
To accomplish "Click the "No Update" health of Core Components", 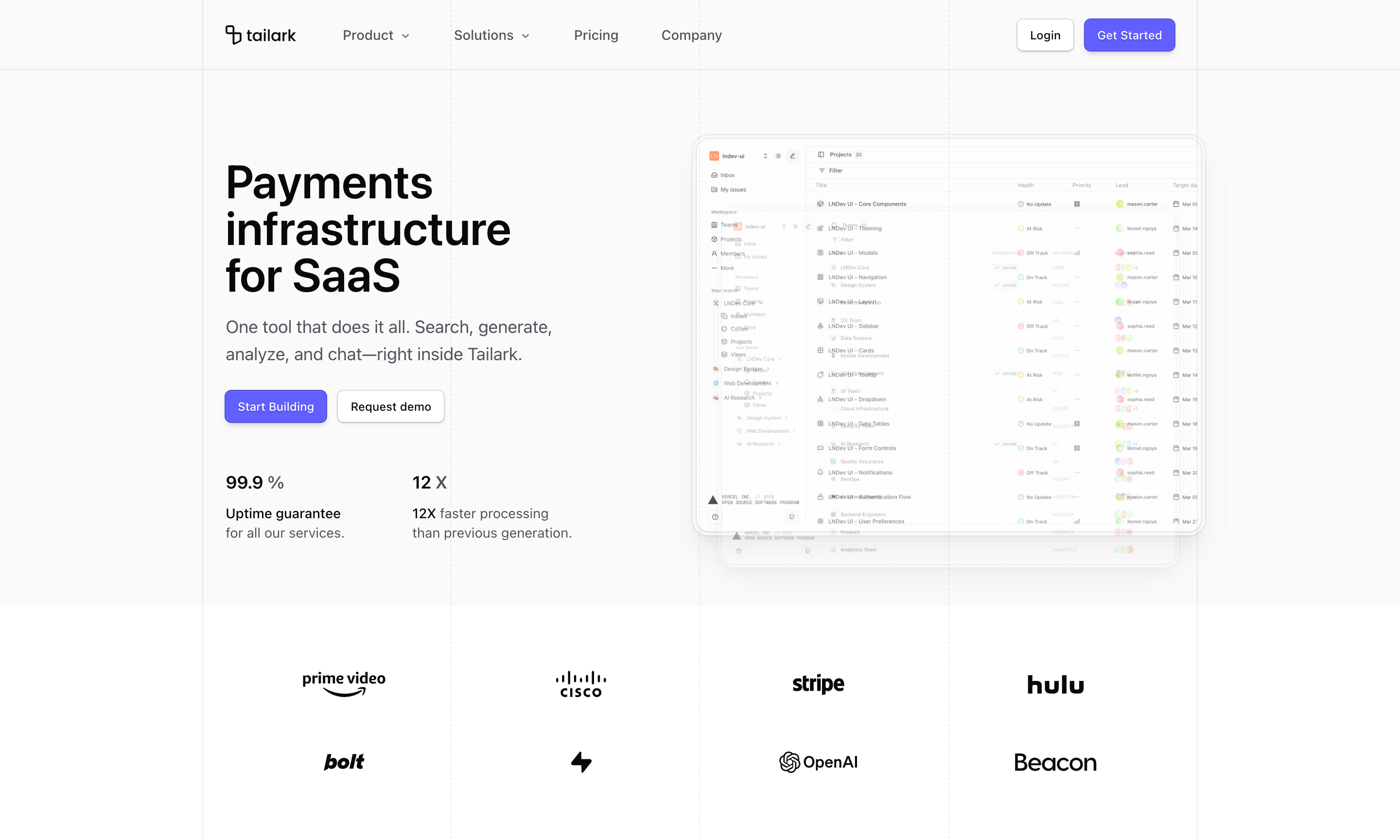I will click(1034, 204).
